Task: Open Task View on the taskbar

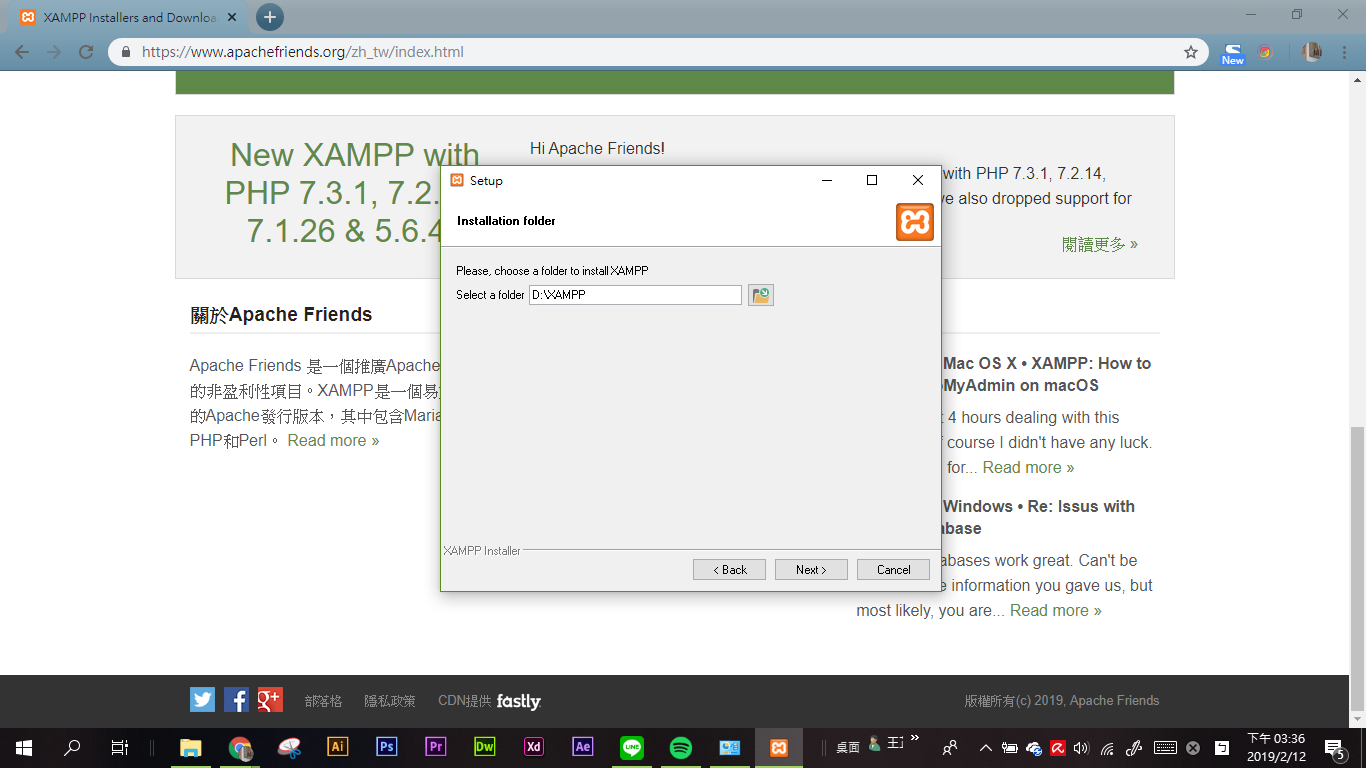Action: (119, 747)
